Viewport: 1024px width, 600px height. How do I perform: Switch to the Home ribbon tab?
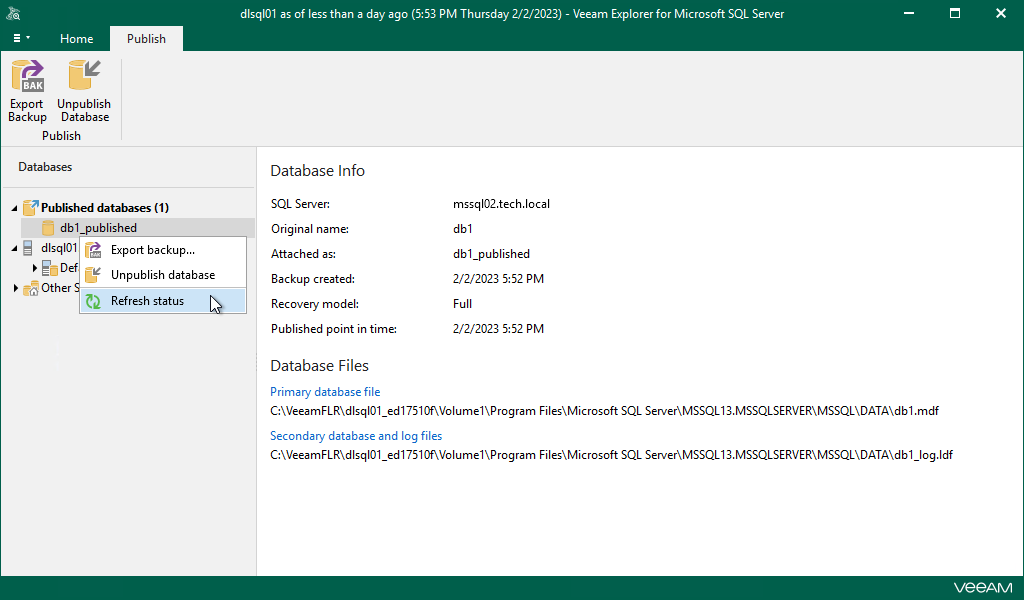point(76,38)
